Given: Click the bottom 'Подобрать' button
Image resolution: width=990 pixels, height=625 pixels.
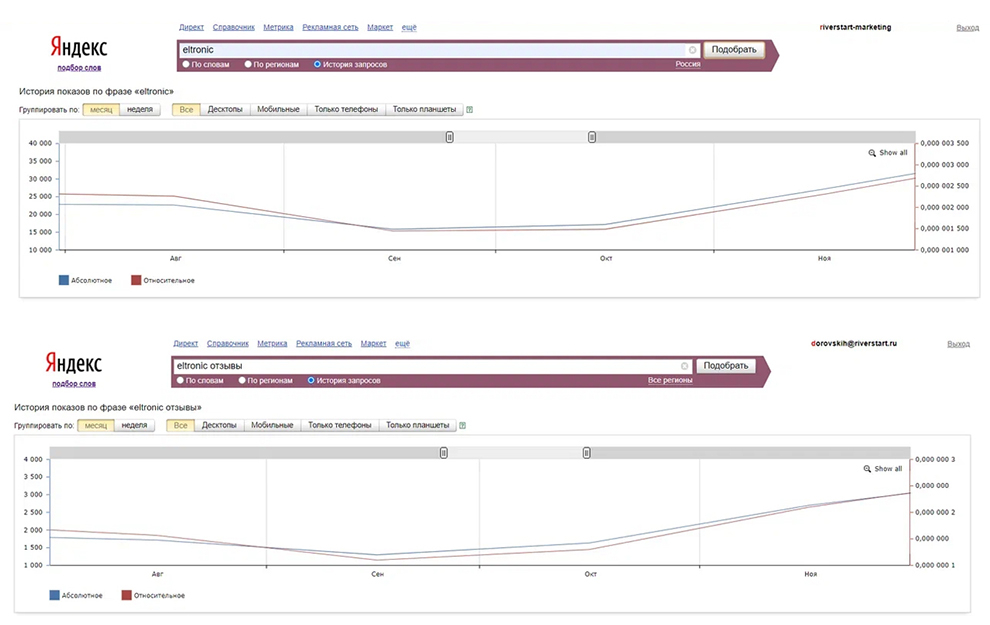Looking at the screenshot, I should point(725,366).
